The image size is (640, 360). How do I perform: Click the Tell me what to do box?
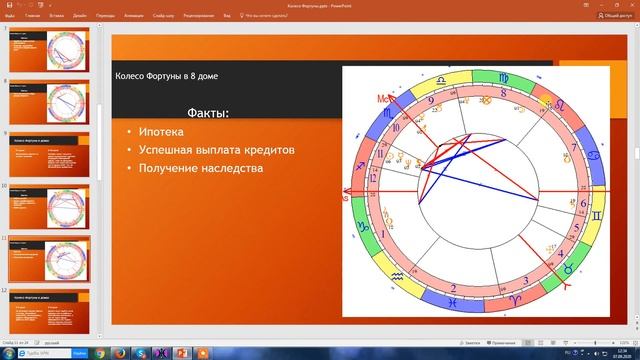tap(264, 16)
